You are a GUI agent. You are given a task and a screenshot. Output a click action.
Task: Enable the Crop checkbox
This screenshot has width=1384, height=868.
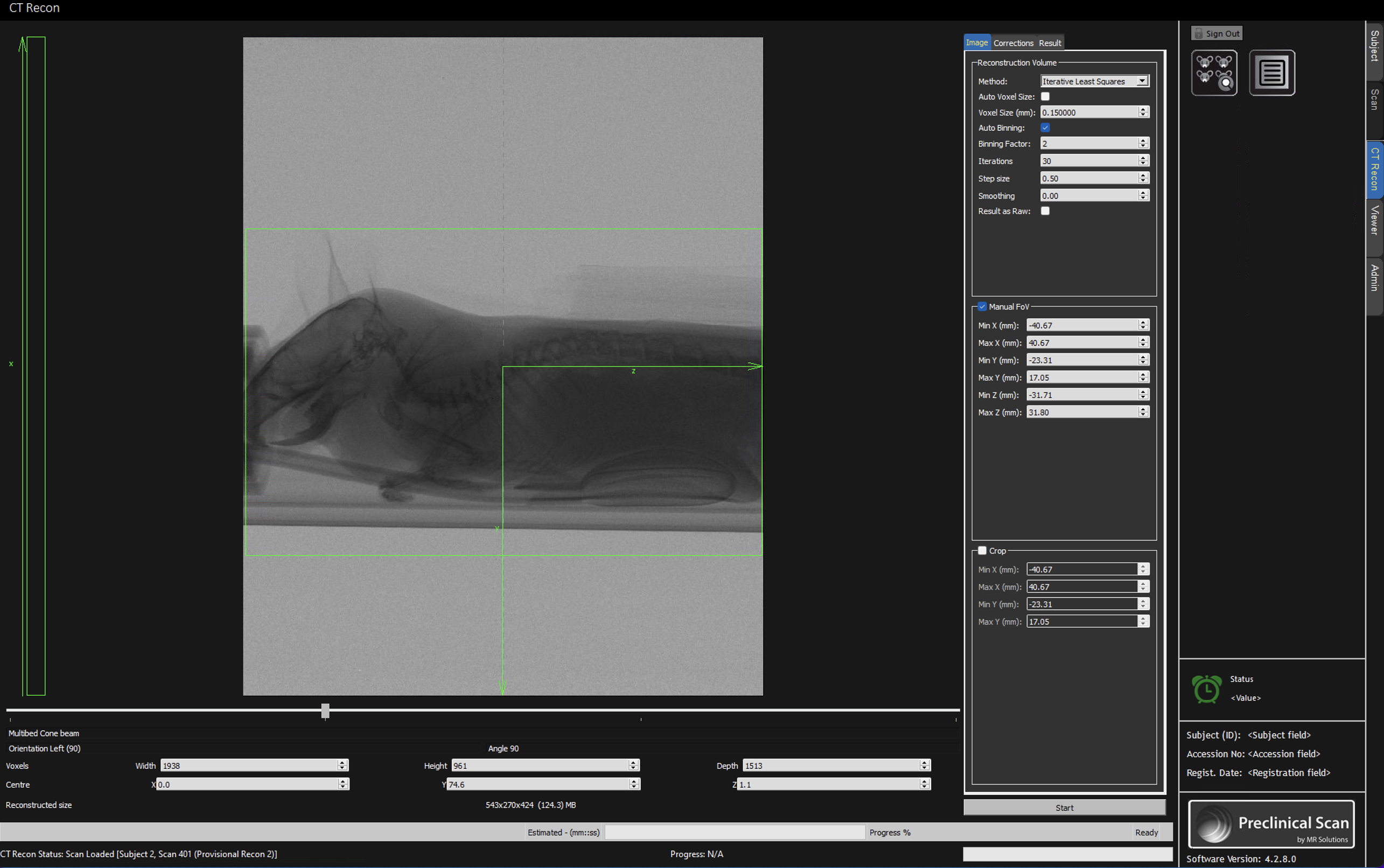[982, 550]
